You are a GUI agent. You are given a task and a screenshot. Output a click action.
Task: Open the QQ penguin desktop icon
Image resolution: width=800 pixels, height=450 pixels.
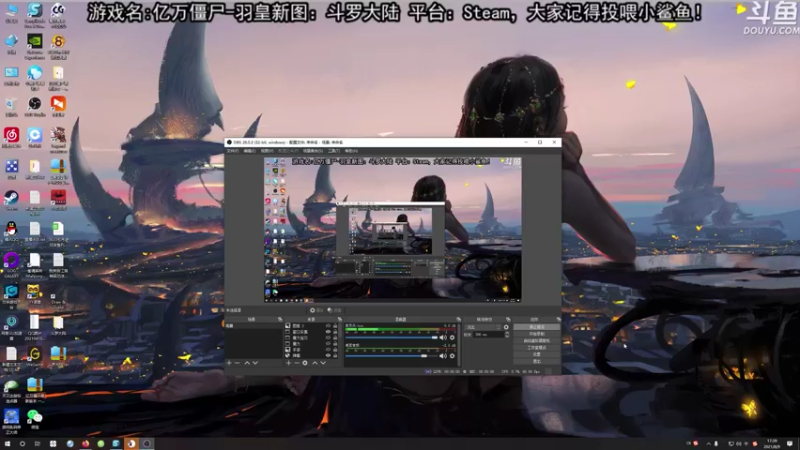point(11,229)
